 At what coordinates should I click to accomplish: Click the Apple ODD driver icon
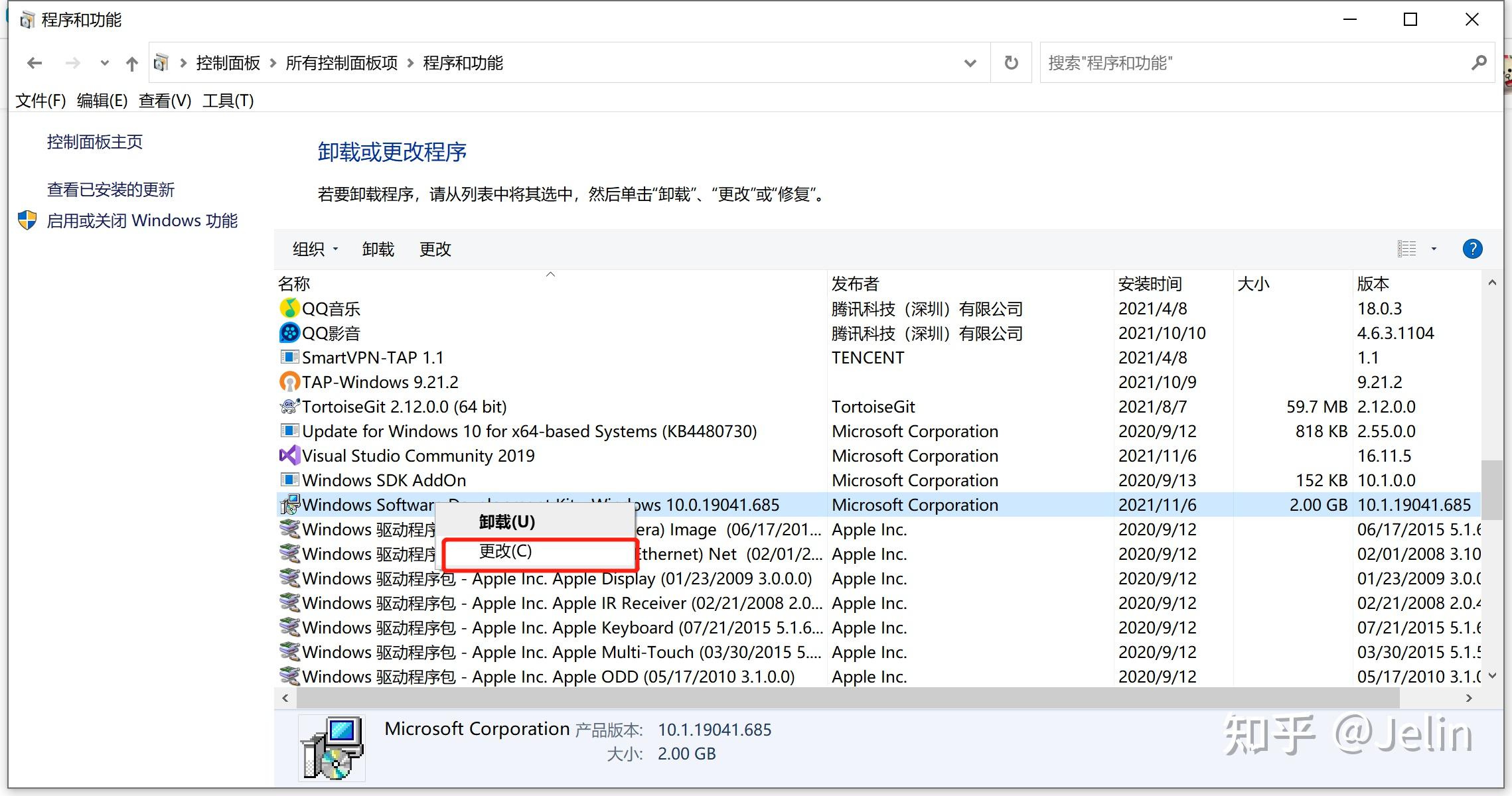coord(289,677)
